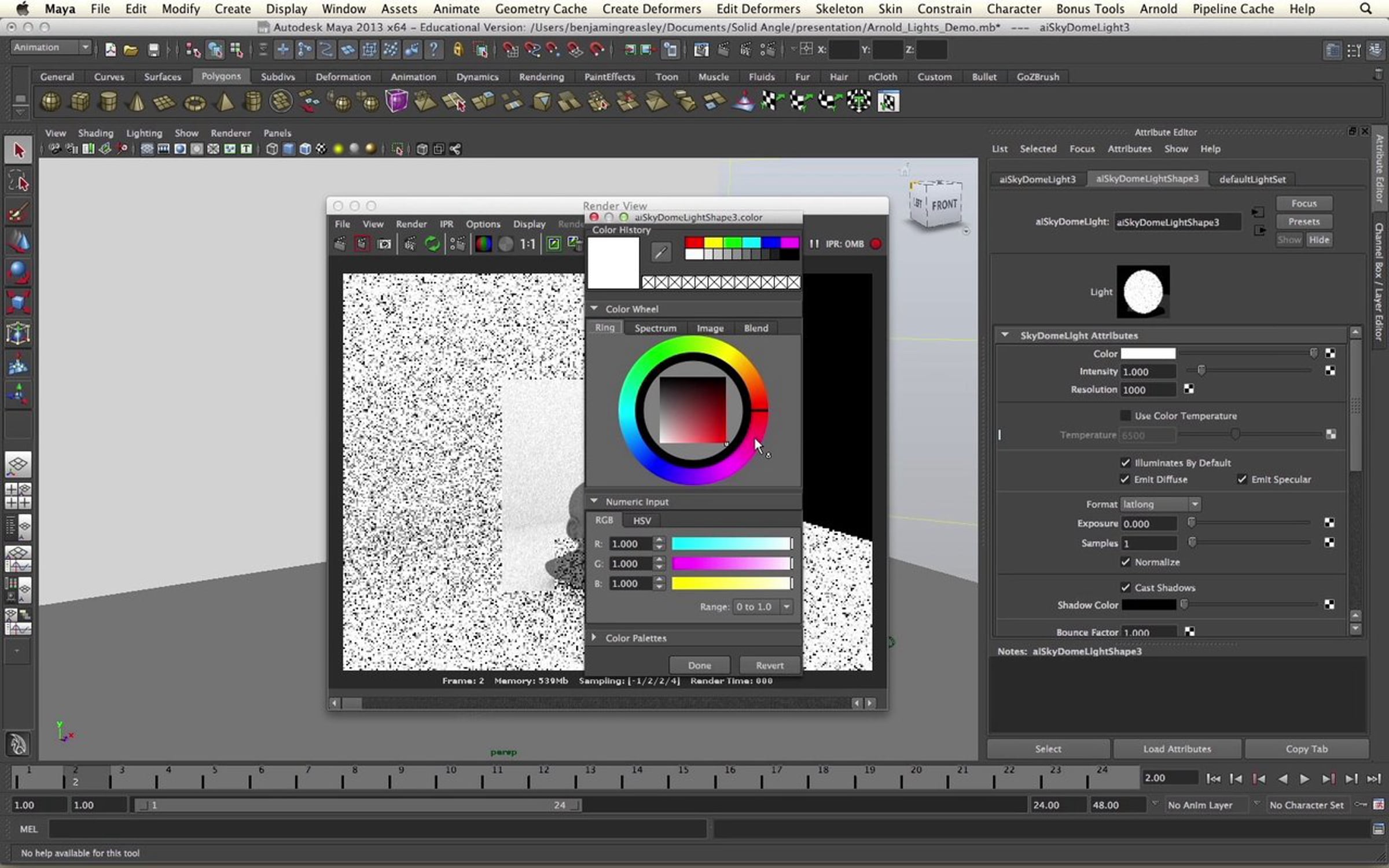Collapse SkyDomeLight Attributes section
The image size is (1389, 868).
pos(1005,335)
